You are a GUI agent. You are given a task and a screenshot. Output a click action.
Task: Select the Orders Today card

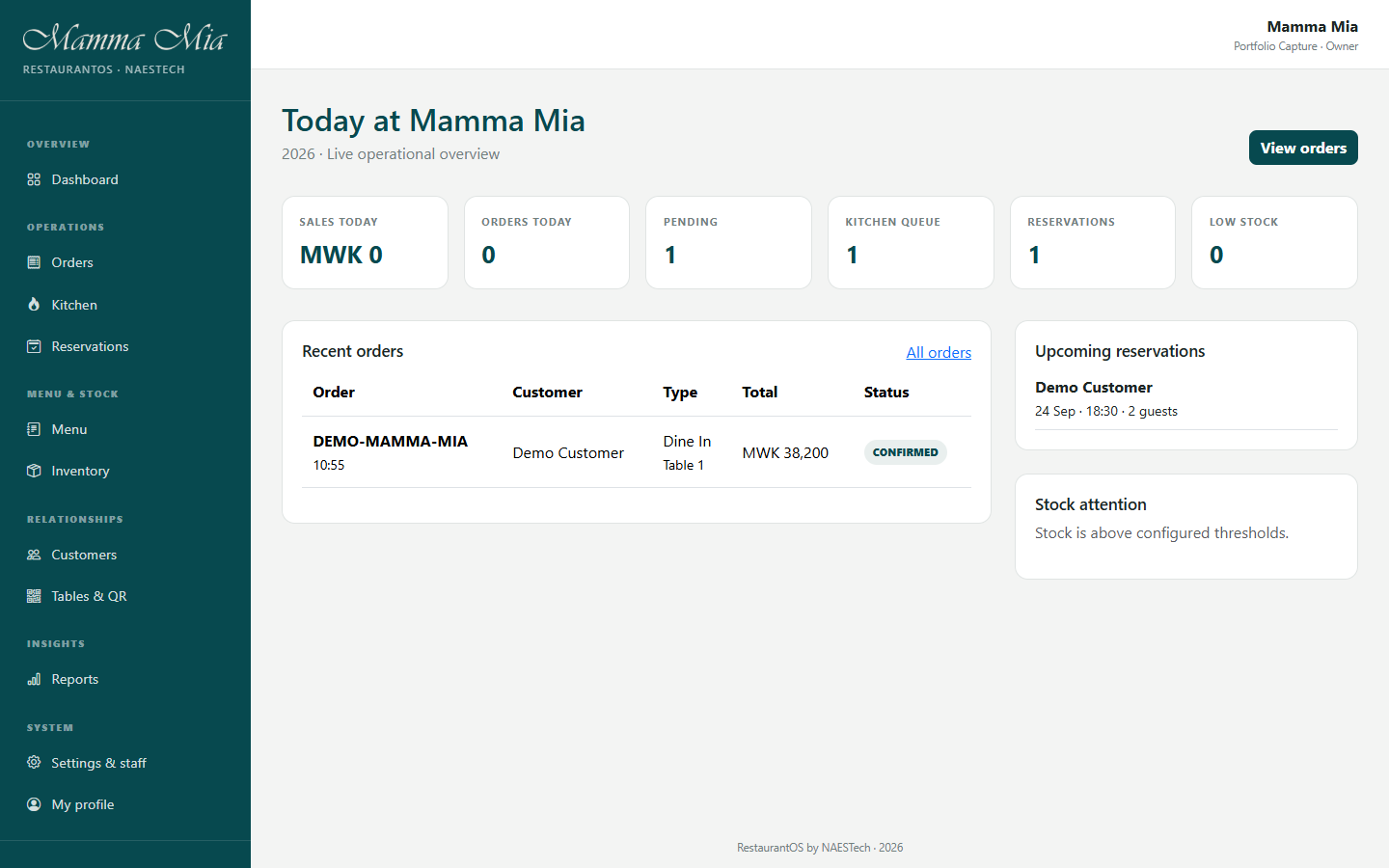tap(547, 242)
